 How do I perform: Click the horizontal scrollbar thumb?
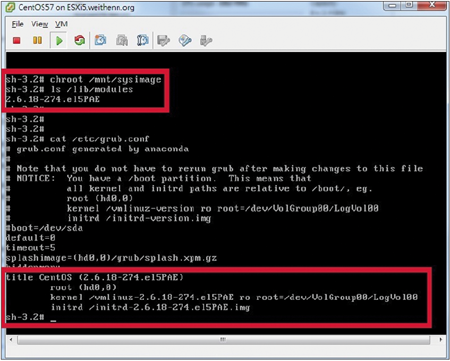pyautogui.click(x=223, y=340)
